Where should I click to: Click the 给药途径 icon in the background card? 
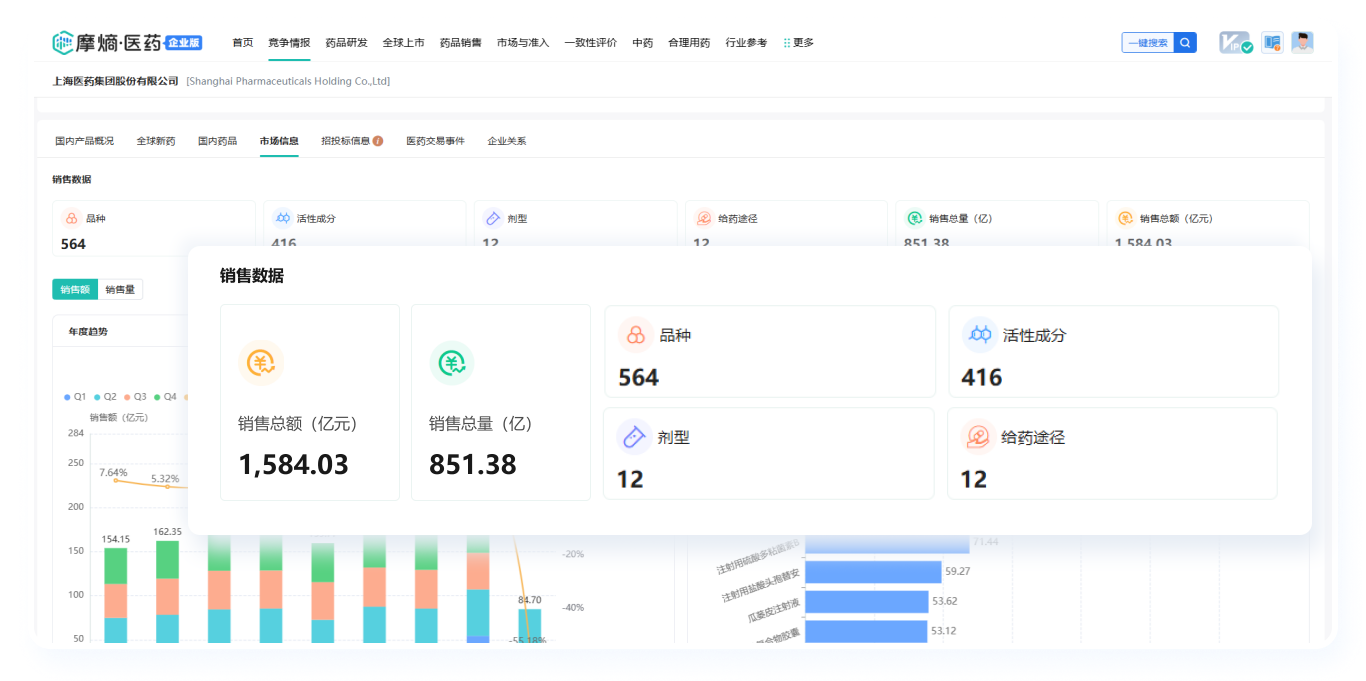pos(703,218)
